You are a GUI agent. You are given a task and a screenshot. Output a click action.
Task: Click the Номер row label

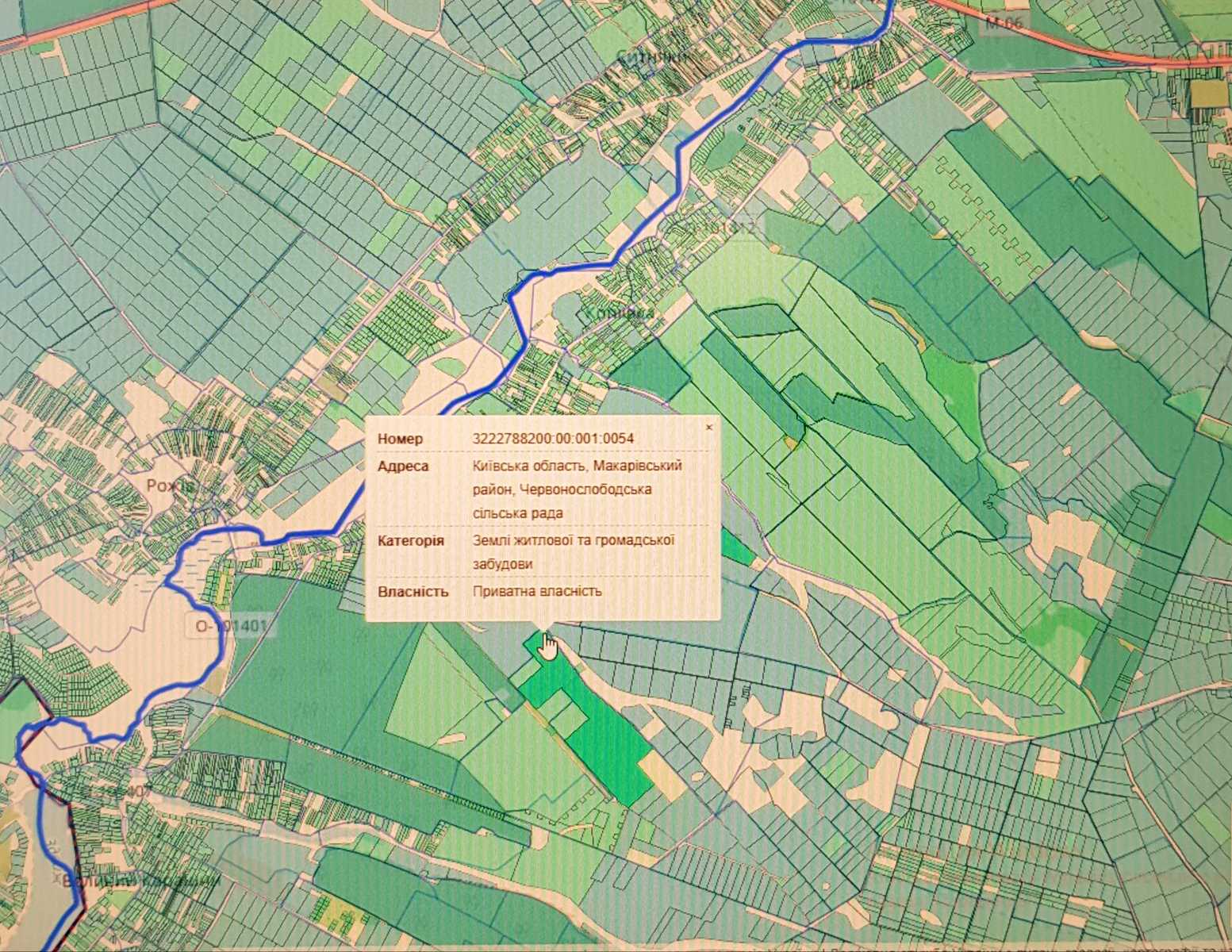(x=400, y=439)
